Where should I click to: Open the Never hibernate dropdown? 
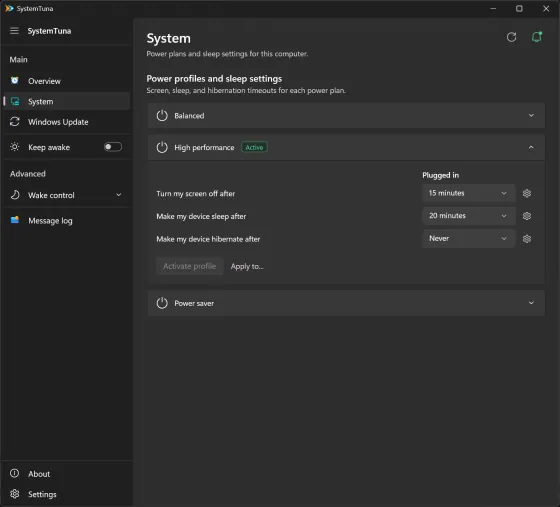pyautogui.click(x=469, y=239)
